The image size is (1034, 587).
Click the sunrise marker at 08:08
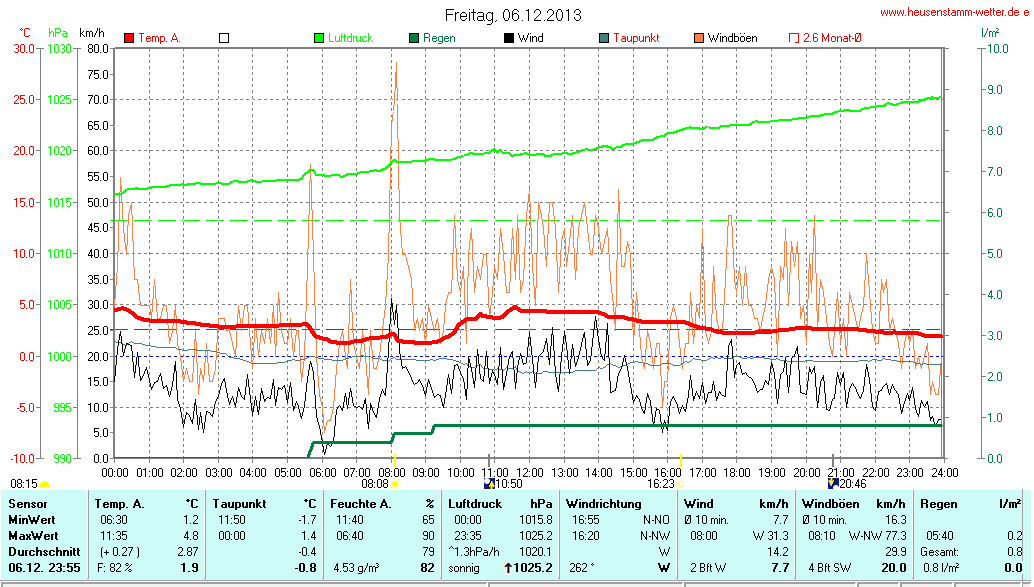pyautogui.click(x=395, y=483)
